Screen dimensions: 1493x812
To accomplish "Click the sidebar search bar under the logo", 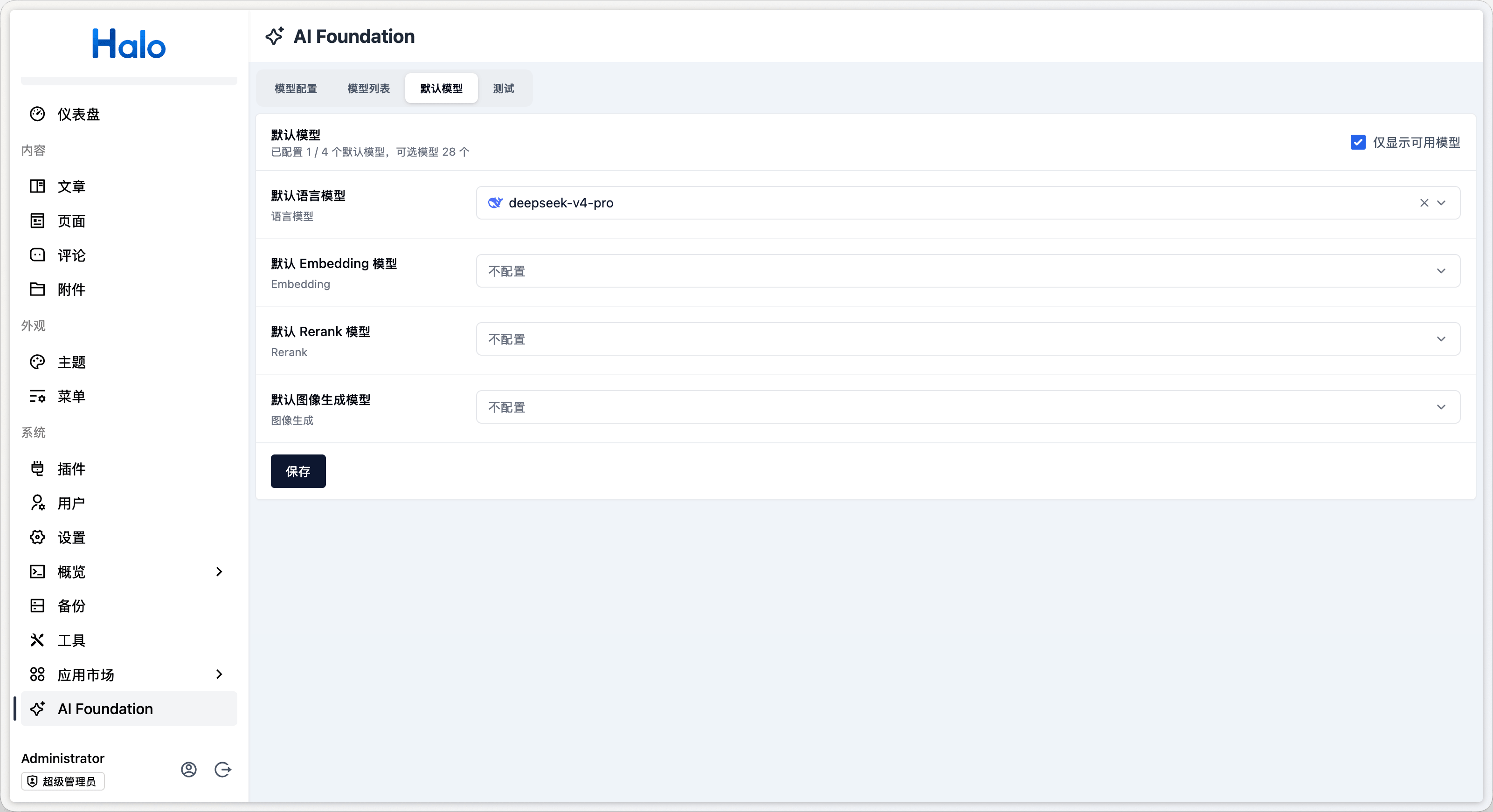I will [x=129, y=81].
